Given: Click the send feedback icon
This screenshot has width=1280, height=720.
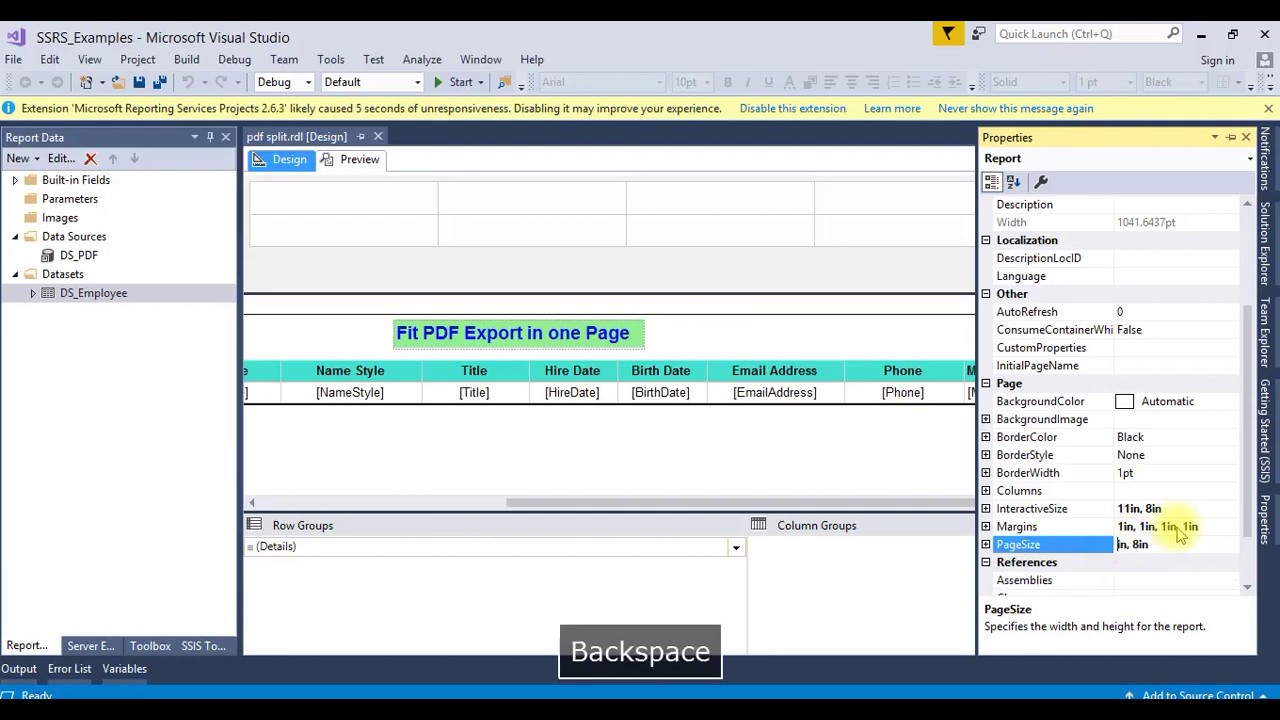Looking at the screenshot, I should (978, 34).
